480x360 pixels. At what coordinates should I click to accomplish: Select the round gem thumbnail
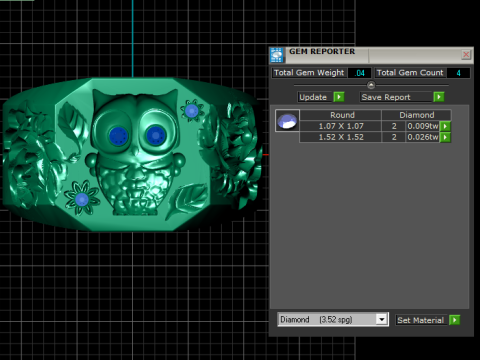tap(287, 121)
